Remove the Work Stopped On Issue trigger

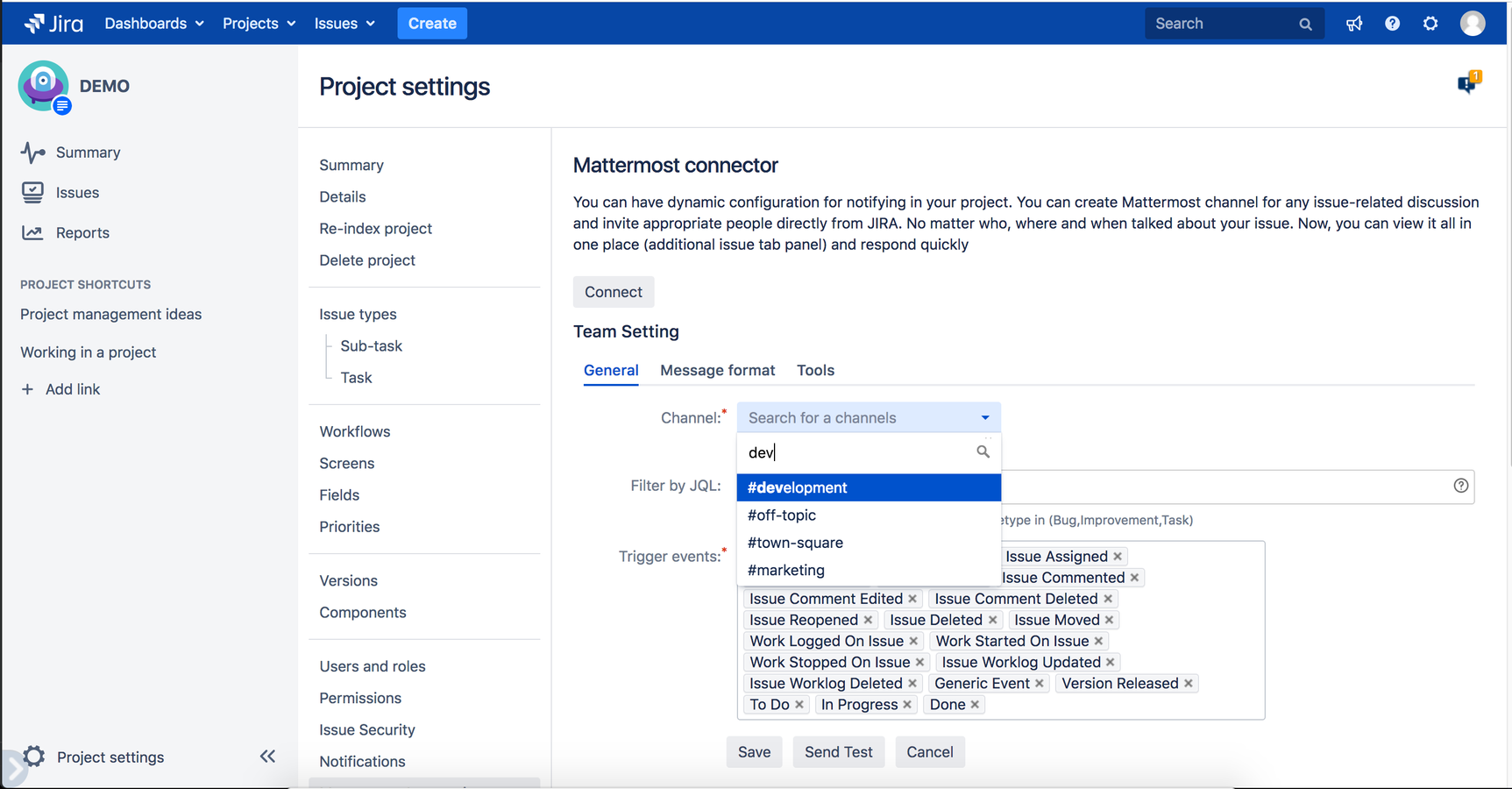tap(919, 662)
